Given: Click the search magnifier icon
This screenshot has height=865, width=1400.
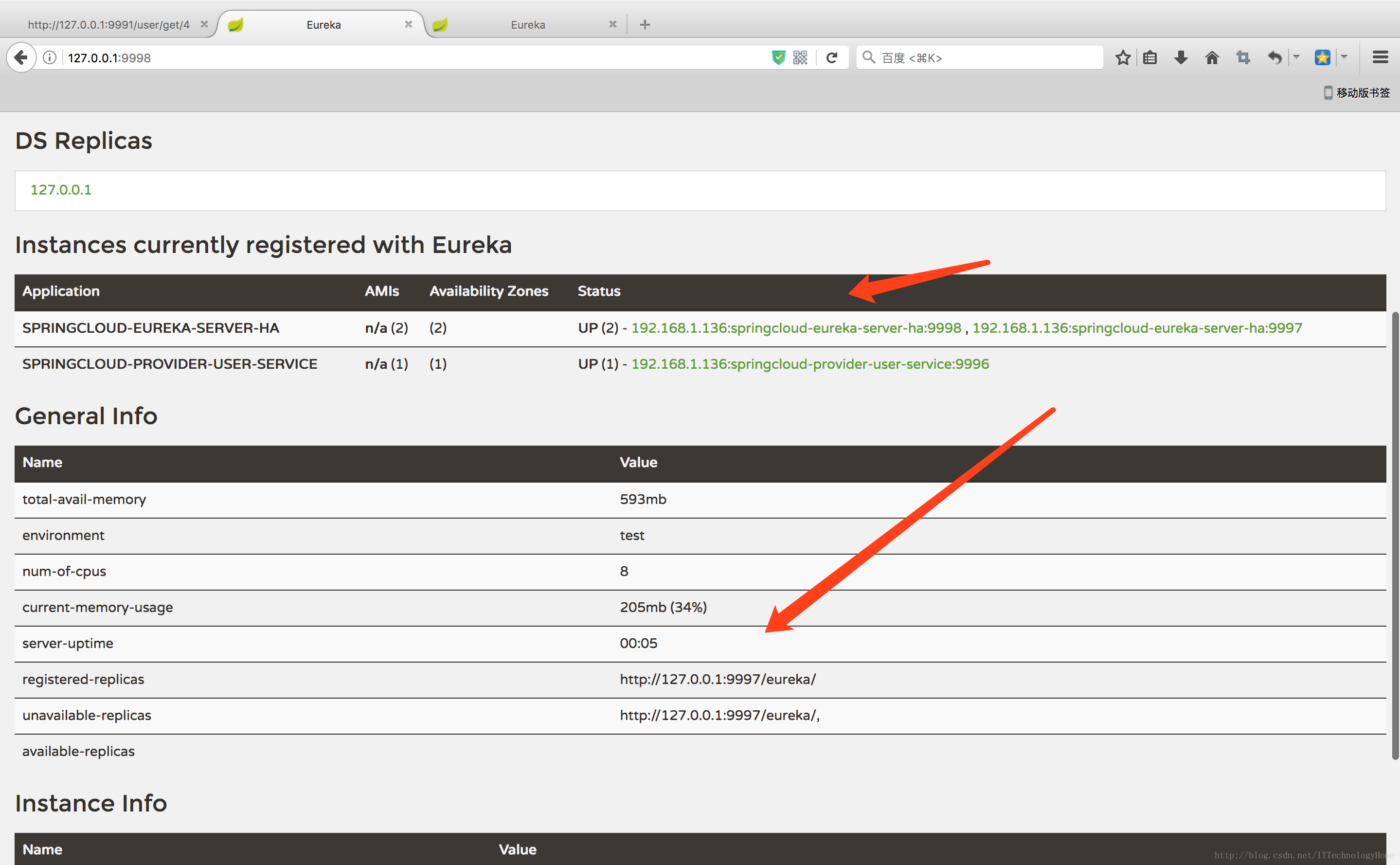Looking at the screenshot, I should point(869,57).
